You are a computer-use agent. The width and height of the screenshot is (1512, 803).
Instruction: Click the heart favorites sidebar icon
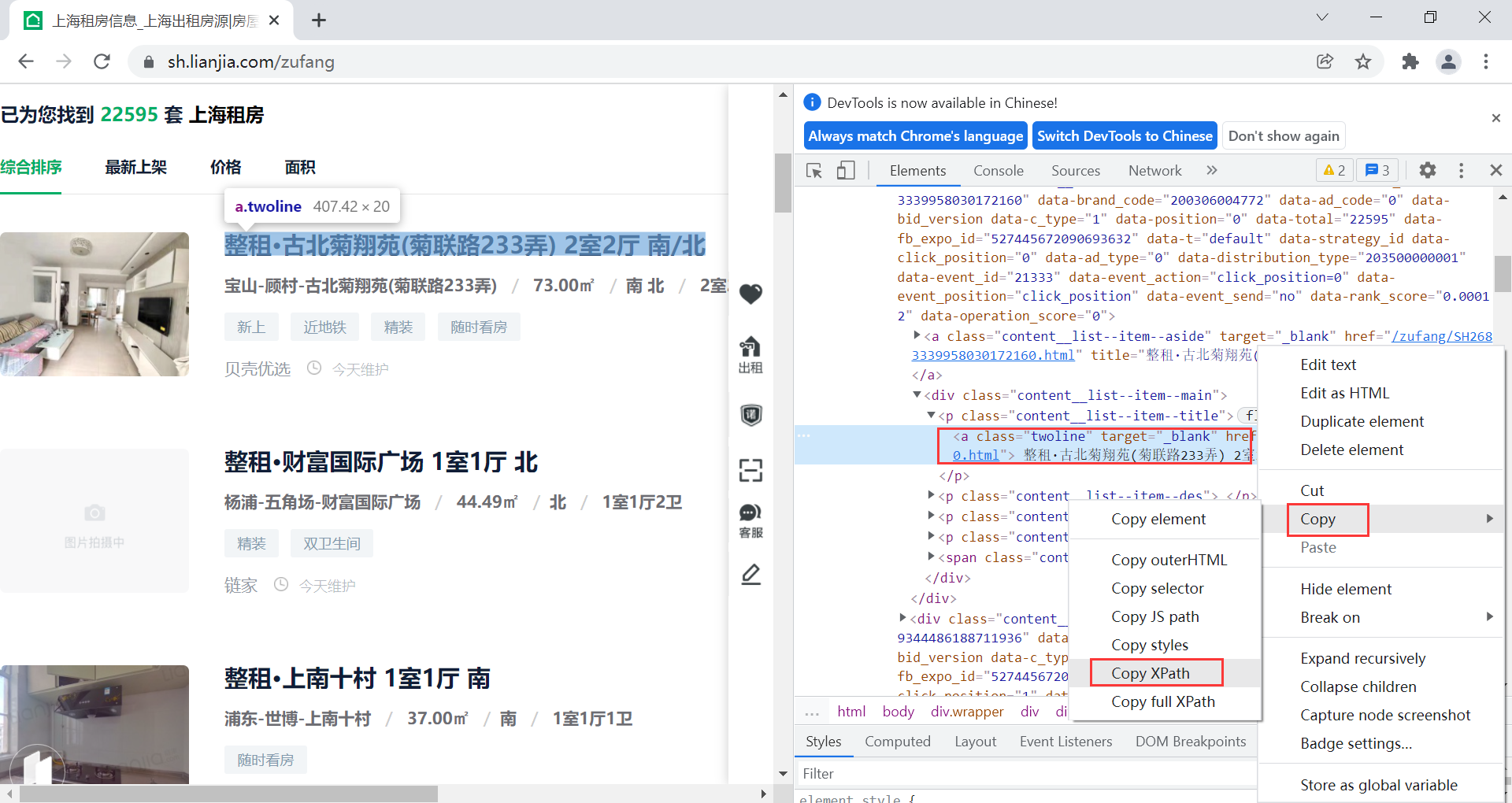coord(750,294)
